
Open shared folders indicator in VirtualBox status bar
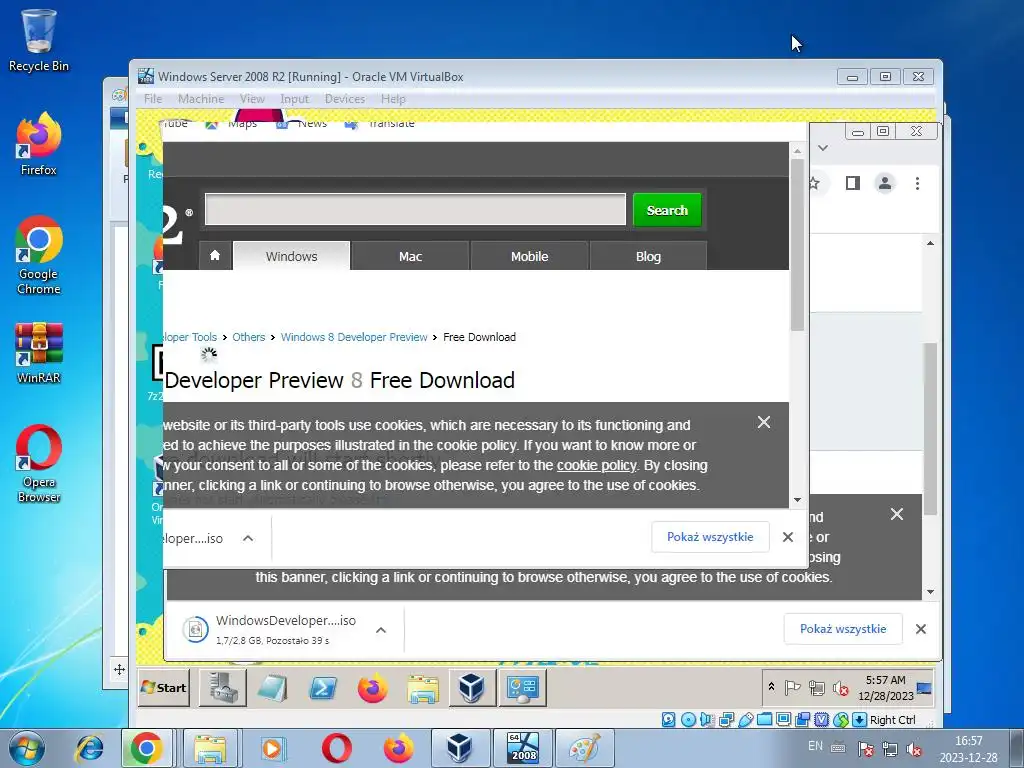pyautogui.click(x=764, y=720)
